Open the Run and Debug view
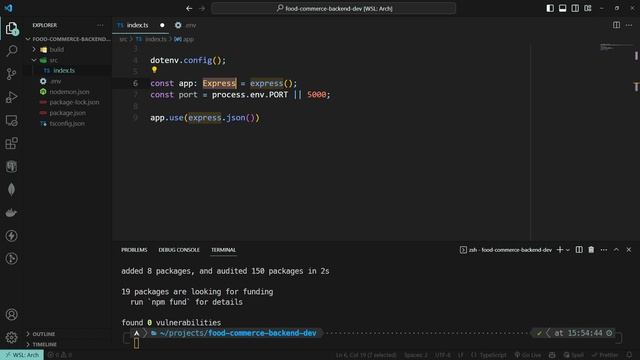Viewport: 640px width, 360px height. (x=11, y=97)
